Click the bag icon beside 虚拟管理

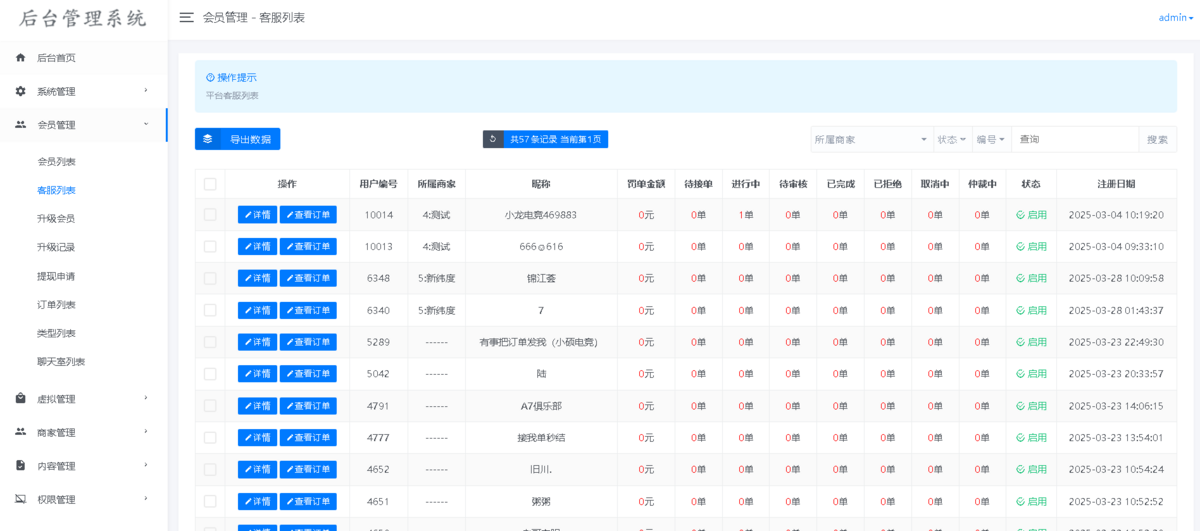tap(20, 398)
